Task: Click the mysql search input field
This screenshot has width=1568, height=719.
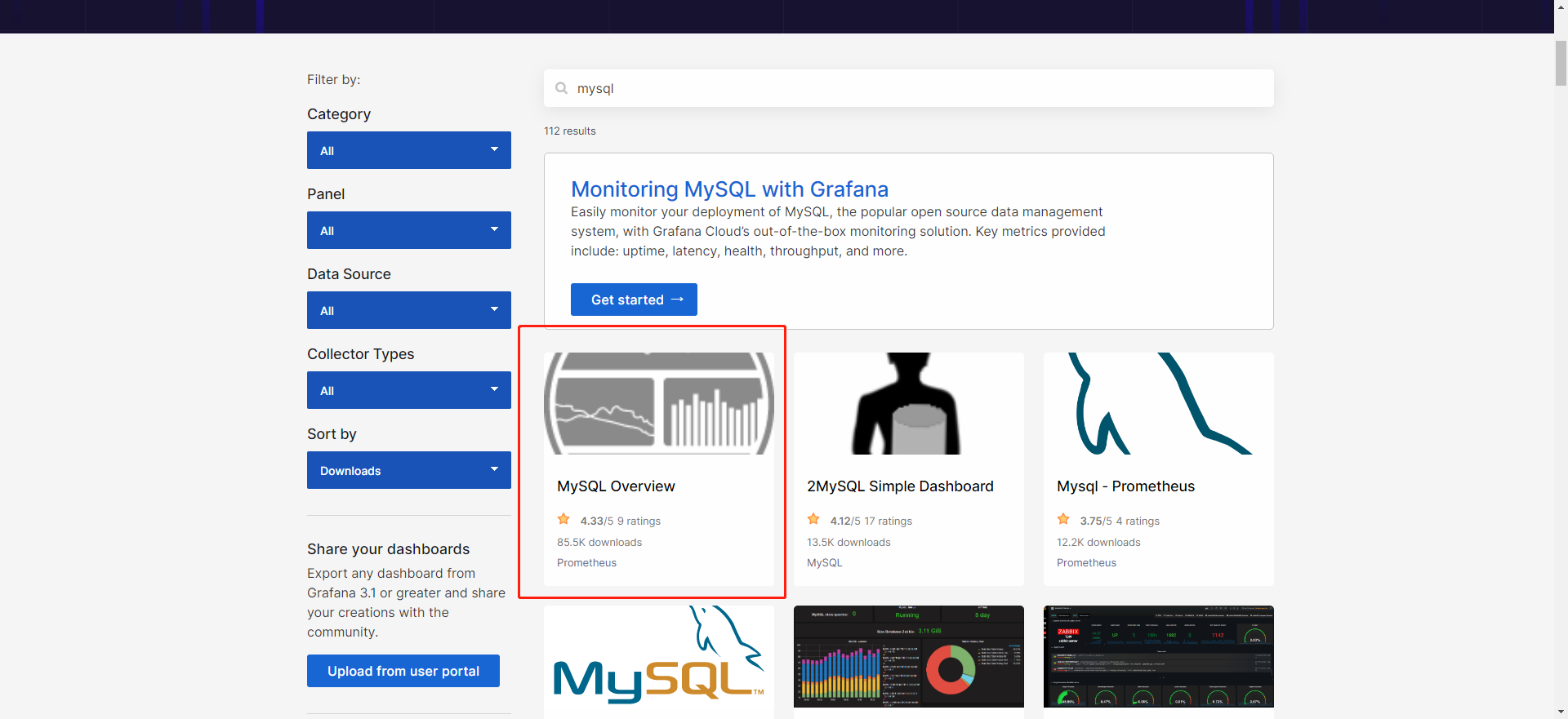Action: click(x=909, y=88)
